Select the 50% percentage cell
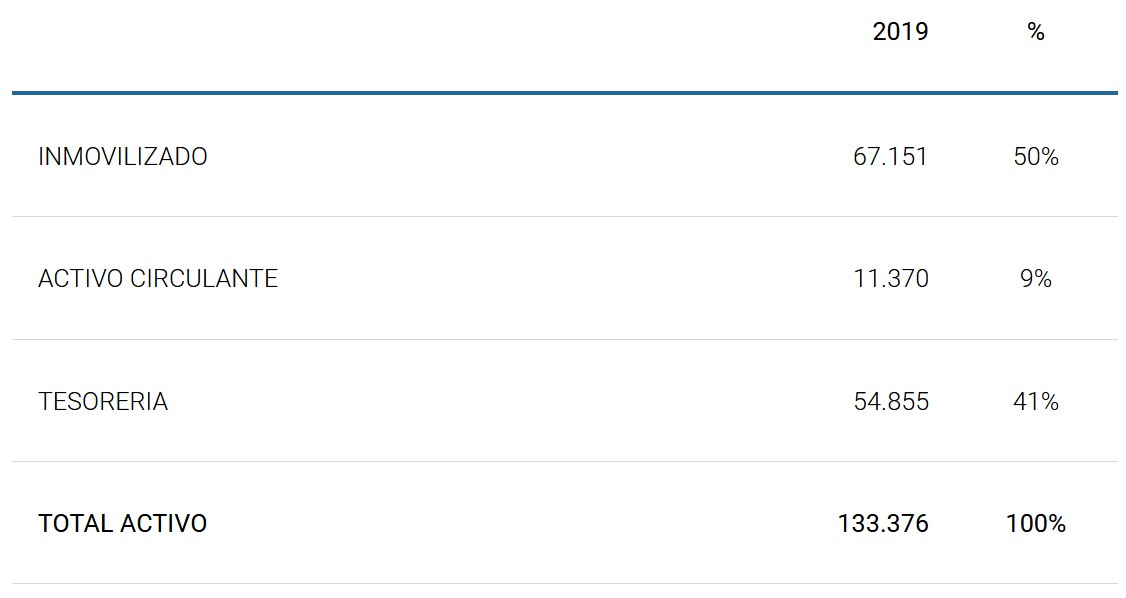This screenshot has width=1126, height=598. (1035, 157)
